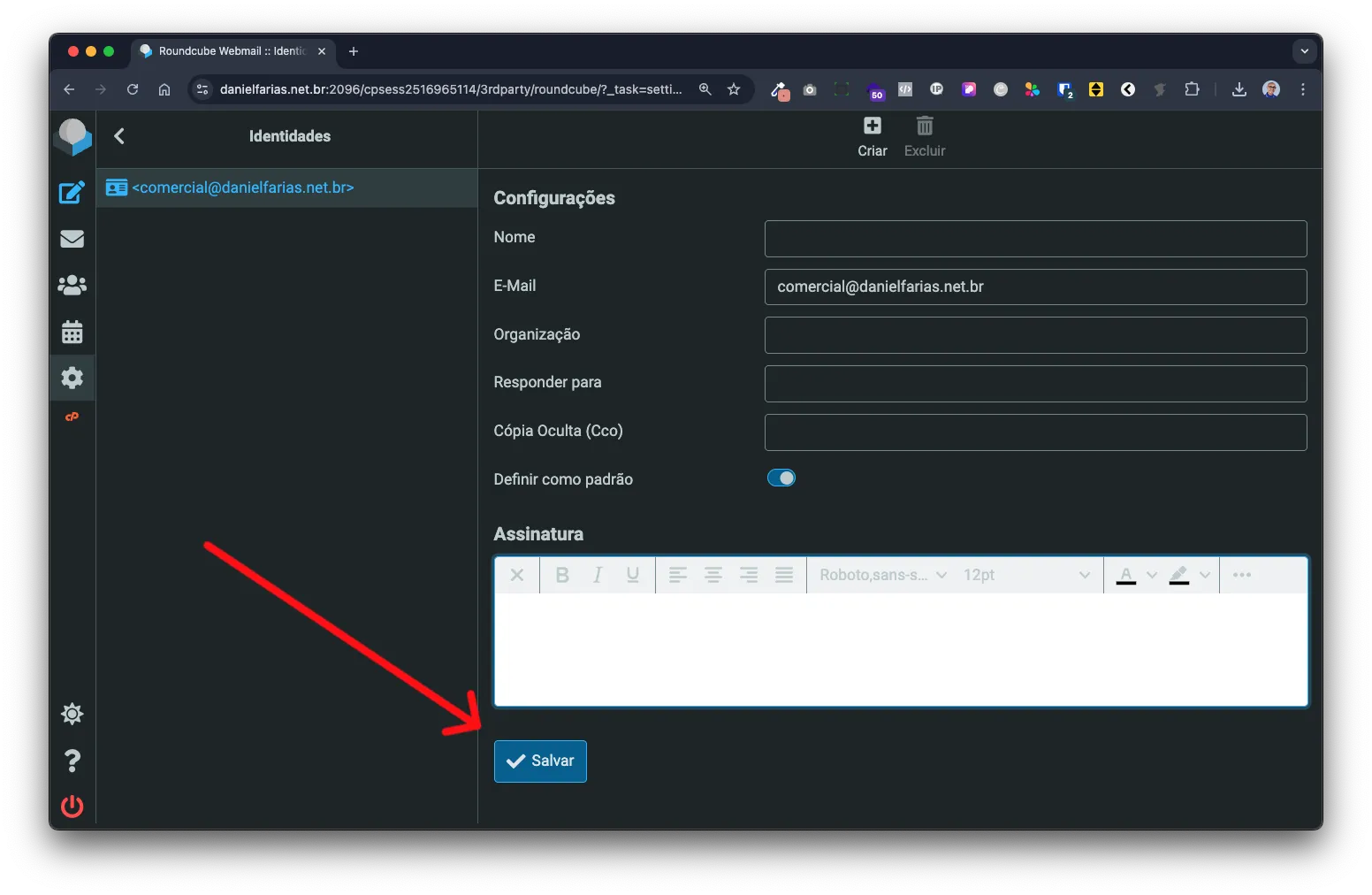The image size is (1372, 895).
Task: Open the Calendar icon in sidebar
Action: tap(72, 332)
